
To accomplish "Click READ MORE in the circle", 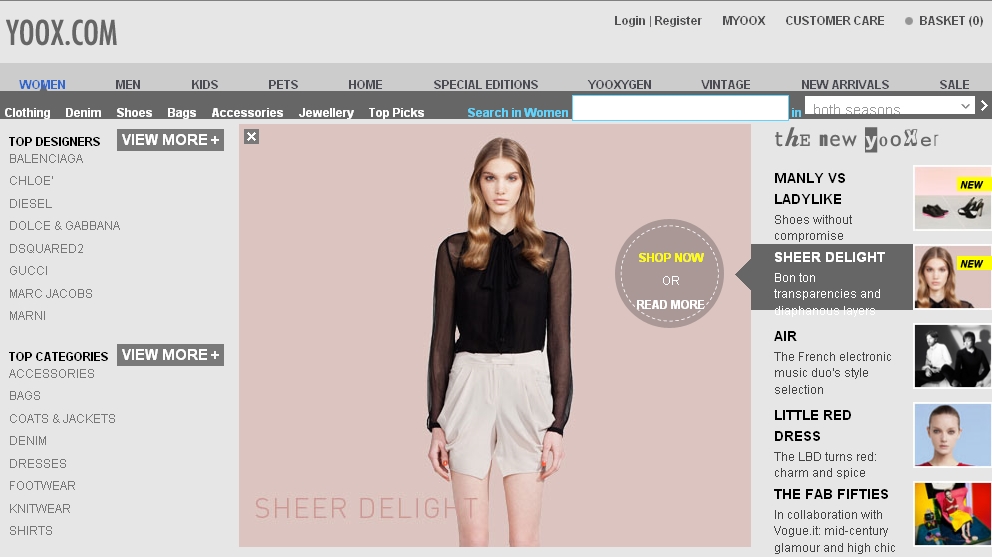I will click(670, 304).
